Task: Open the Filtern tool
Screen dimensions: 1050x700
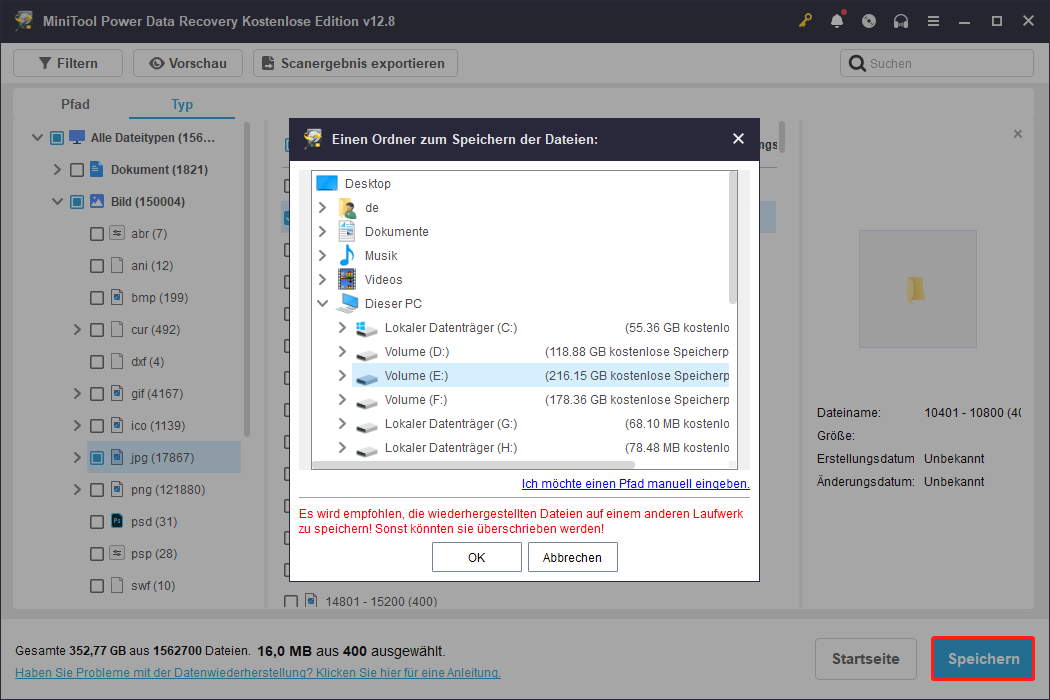Action: 67,62
